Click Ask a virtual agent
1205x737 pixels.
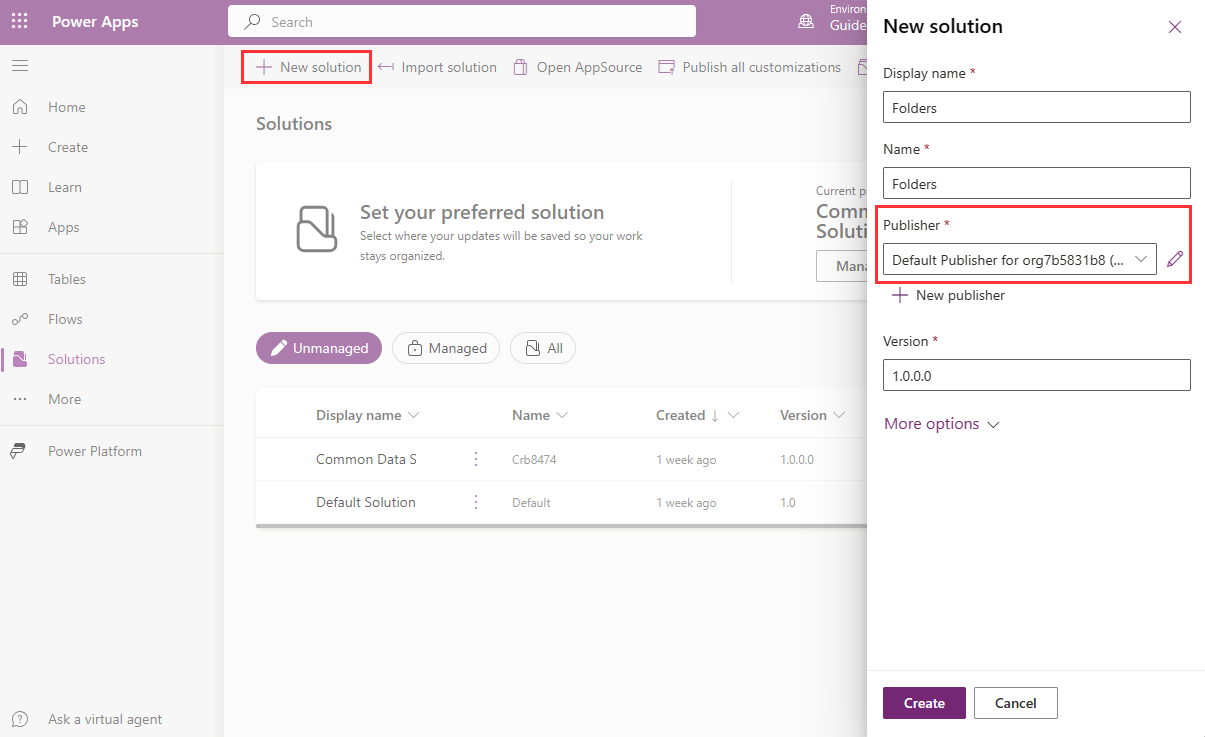click(x=104, y=719)
